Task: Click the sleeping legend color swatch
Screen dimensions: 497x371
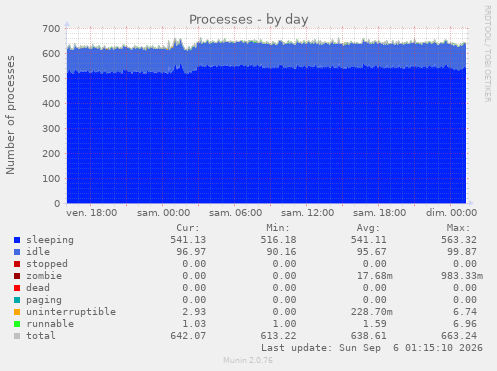Action: 17,240
